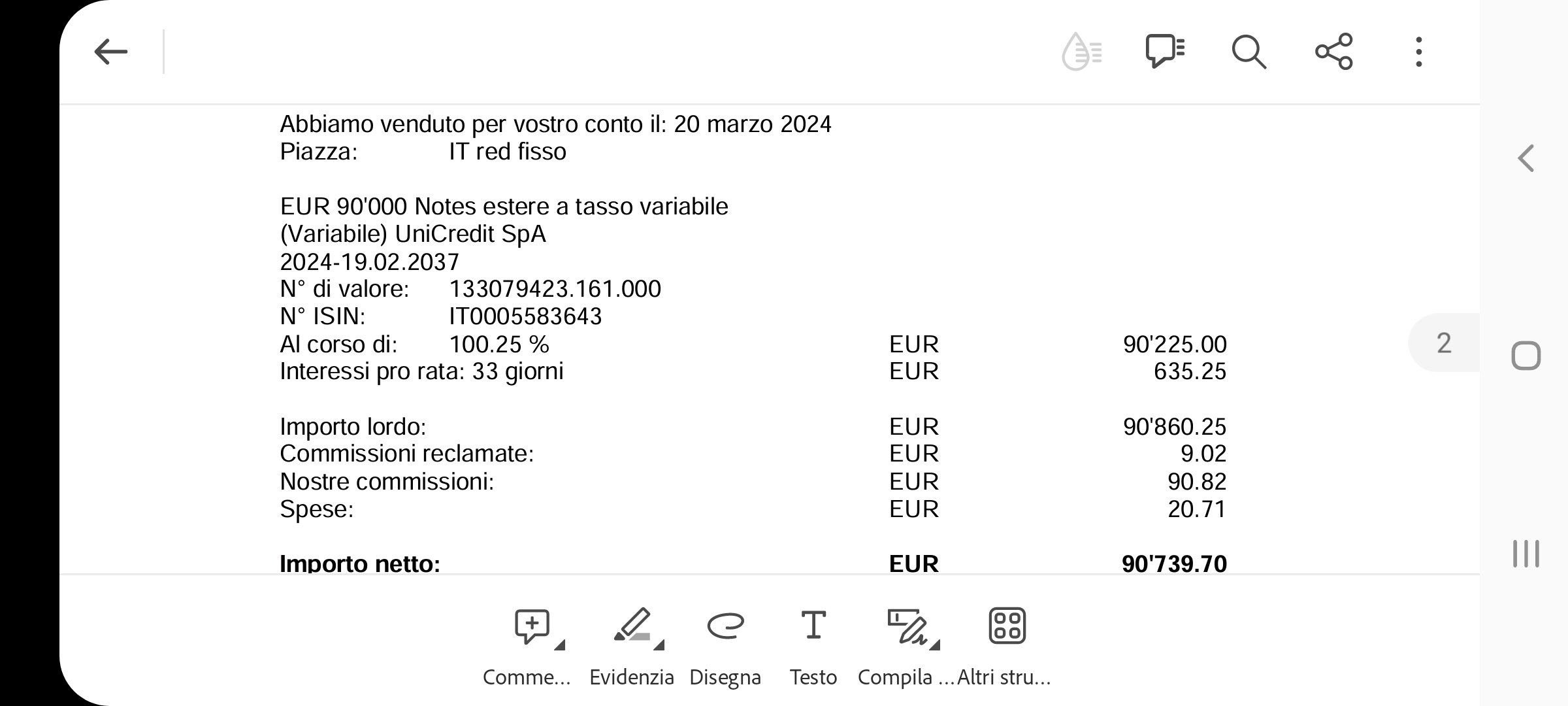This screenshot has width=1568, height=706.
Task: Click the Share icon
Action: pos(1335,51)
